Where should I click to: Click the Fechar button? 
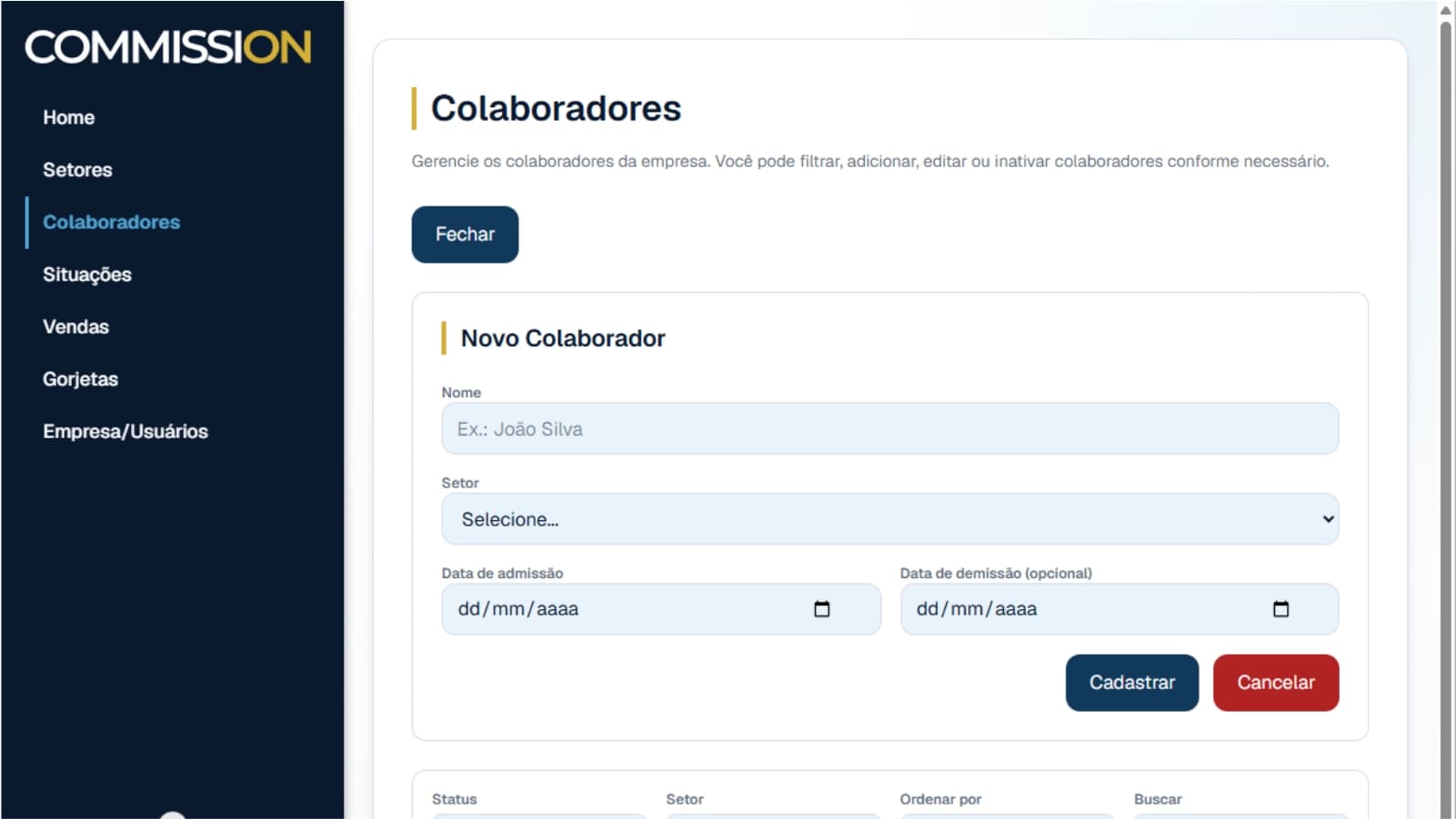pyautogui.click(x=465, y=235)
